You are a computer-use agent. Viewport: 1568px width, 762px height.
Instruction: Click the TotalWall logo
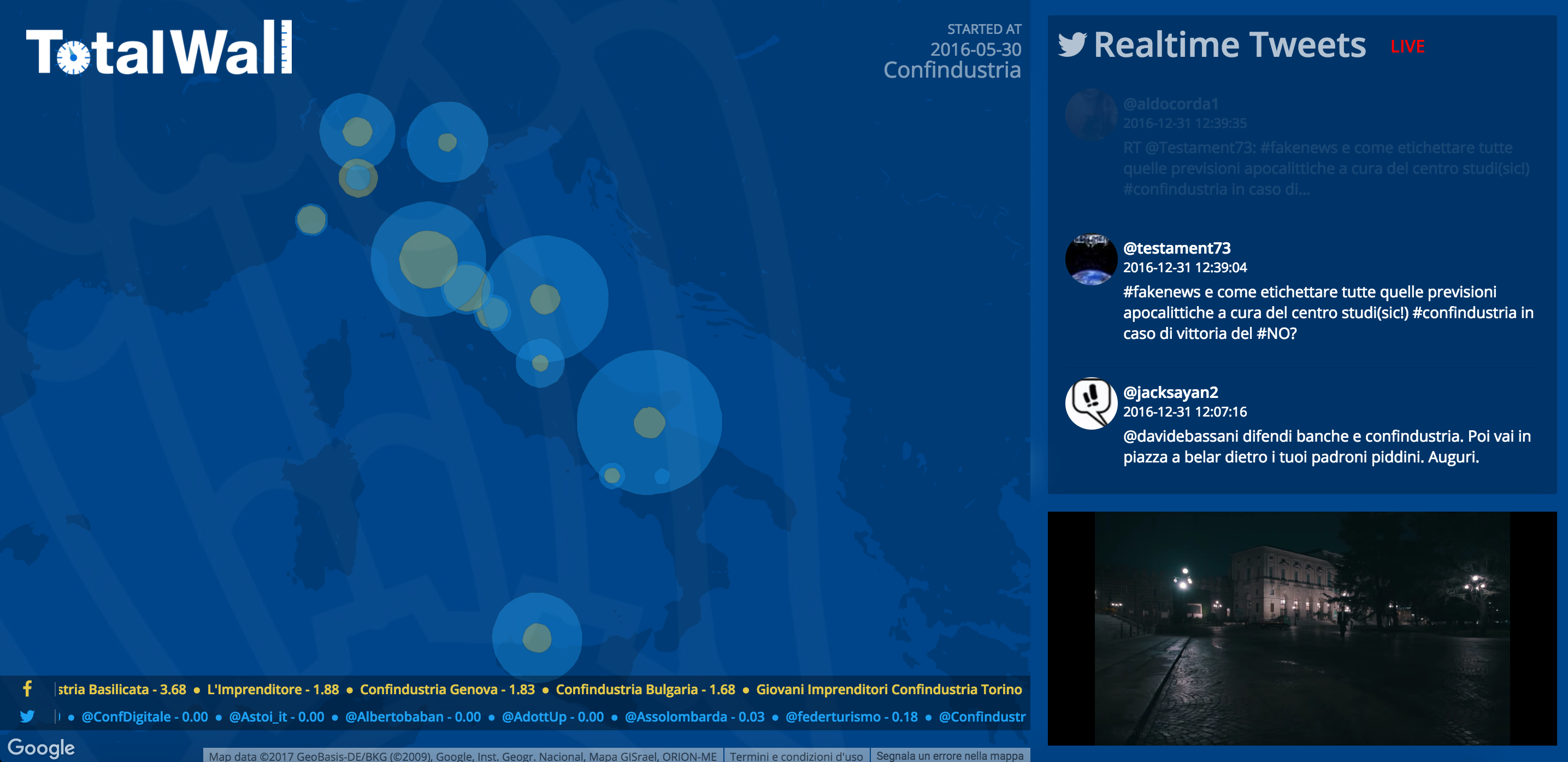click(x=159, y=48)
